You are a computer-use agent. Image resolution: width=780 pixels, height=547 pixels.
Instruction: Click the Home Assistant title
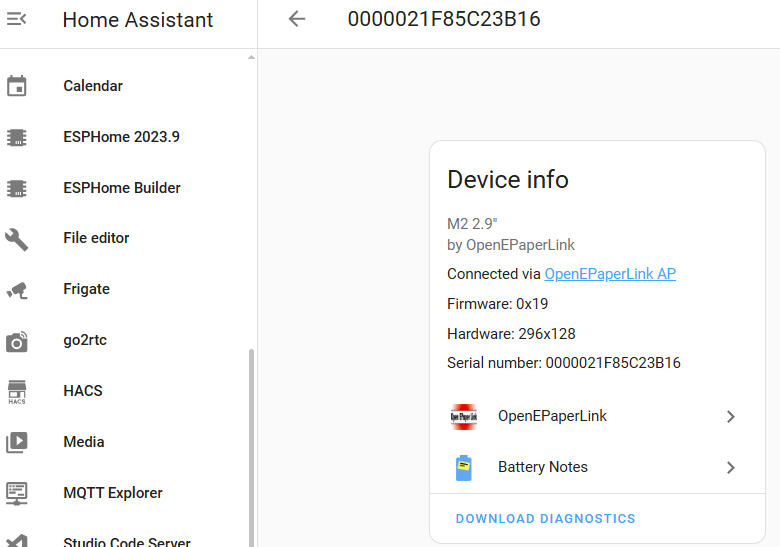pos(138,20)
